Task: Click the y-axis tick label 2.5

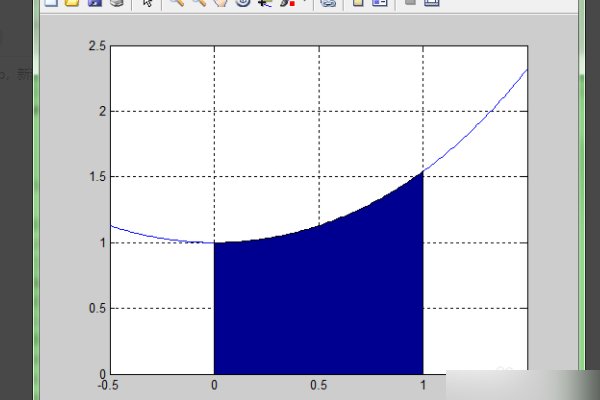Action: point(97,47)
